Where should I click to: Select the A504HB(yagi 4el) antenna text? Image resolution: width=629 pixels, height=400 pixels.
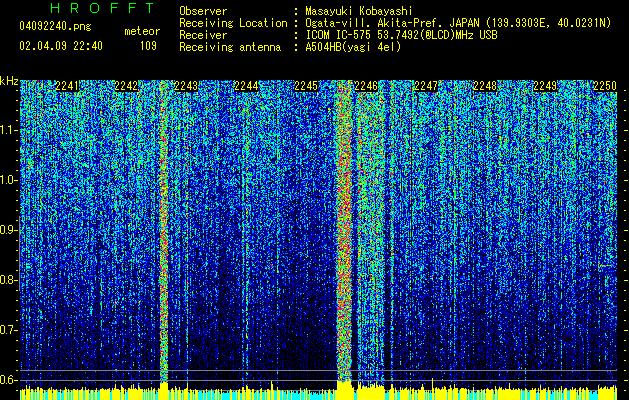(x=353, y=47)
